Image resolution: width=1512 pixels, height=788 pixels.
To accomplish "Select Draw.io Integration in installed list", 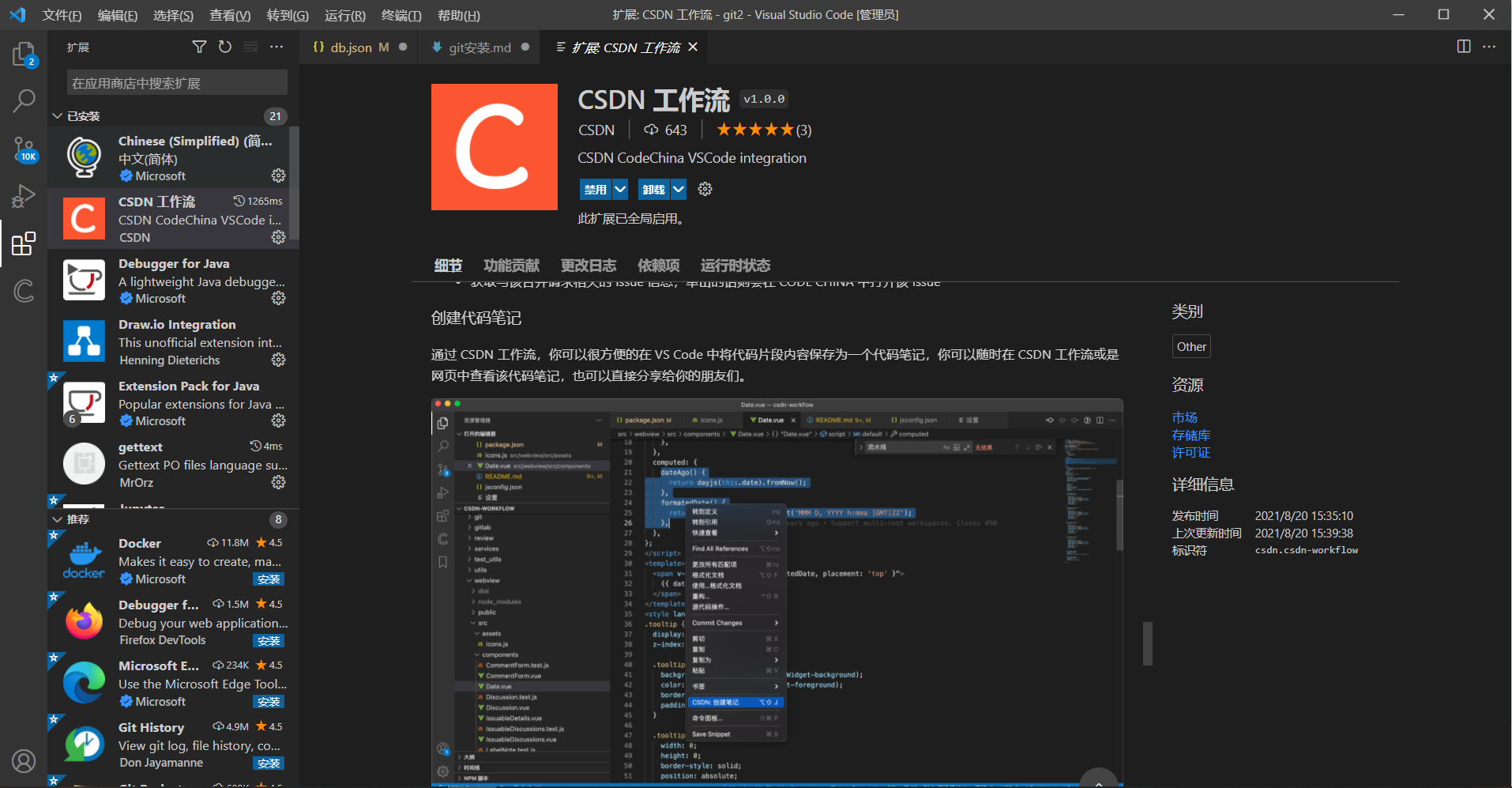I will (173, 342).
